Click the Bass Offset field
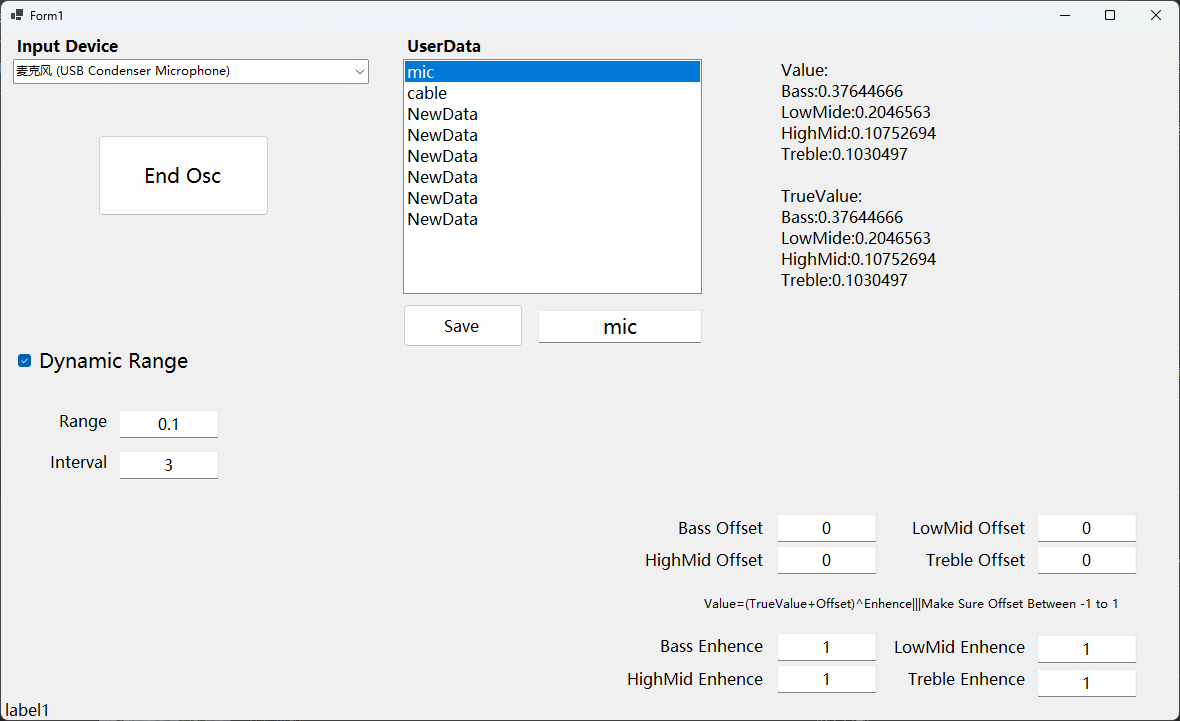Screen dimensions: 1180x721 pyautogui.click(x=826, y=528)
